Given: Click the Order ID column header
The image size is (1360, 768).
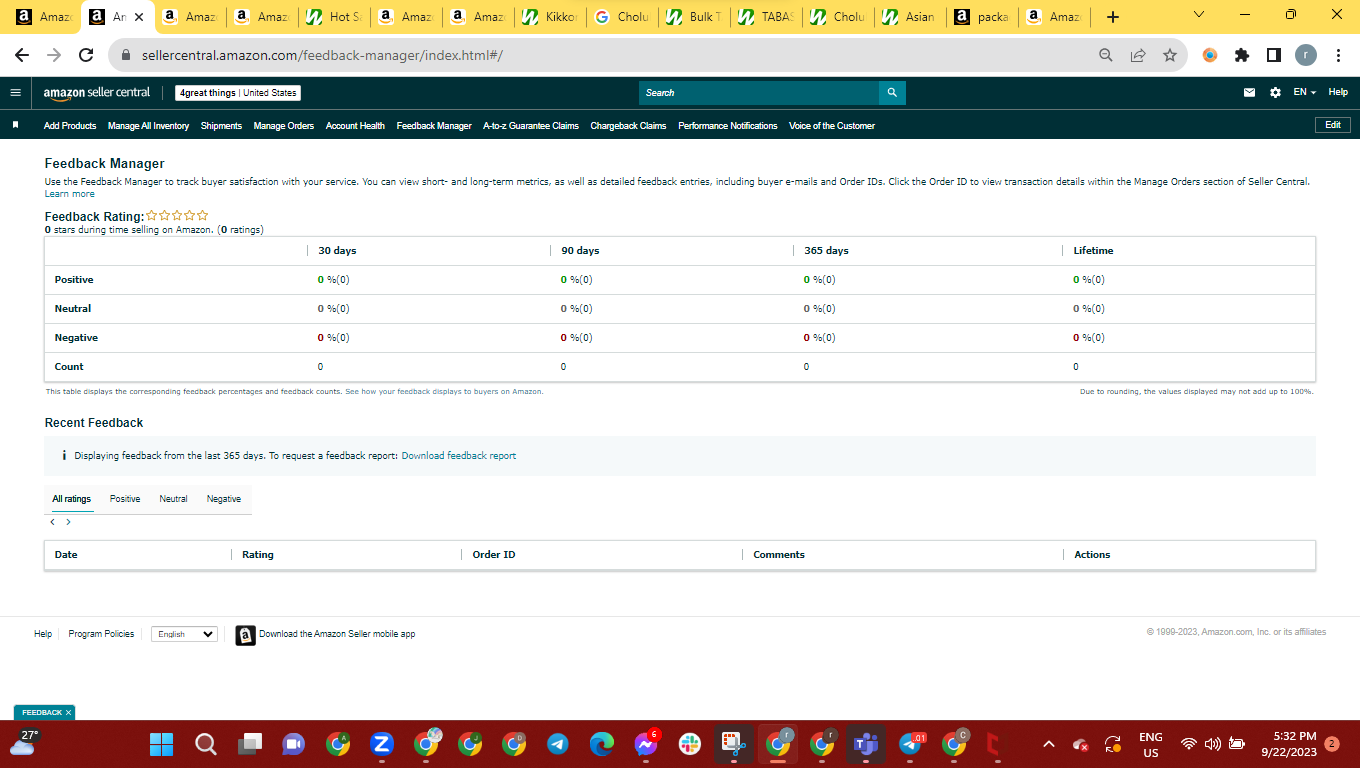Looking at the screenshot, I should [x=494, y=555].
